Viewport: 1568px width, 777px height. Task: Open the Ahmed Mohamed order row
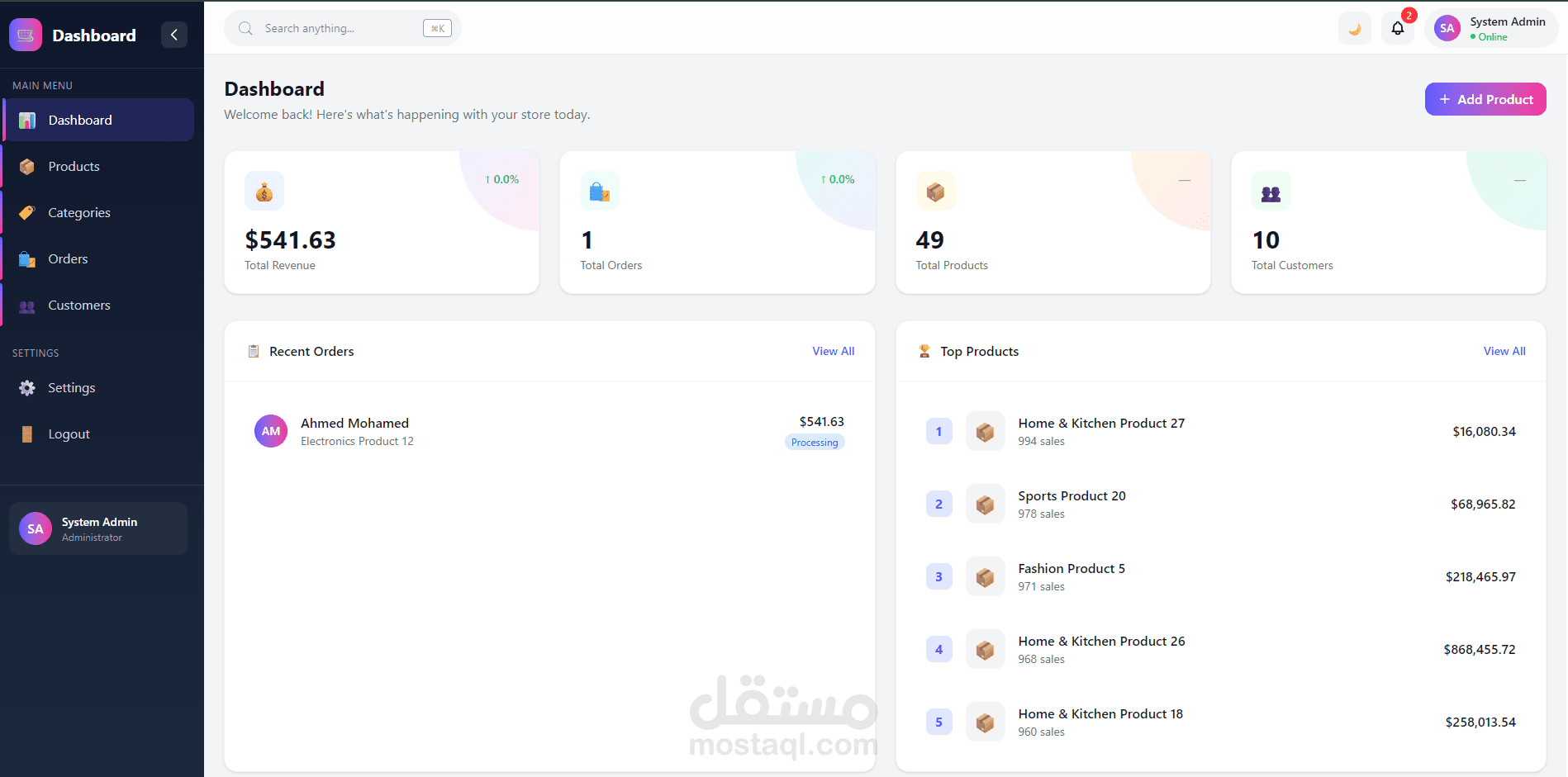(x=549, y=431)
